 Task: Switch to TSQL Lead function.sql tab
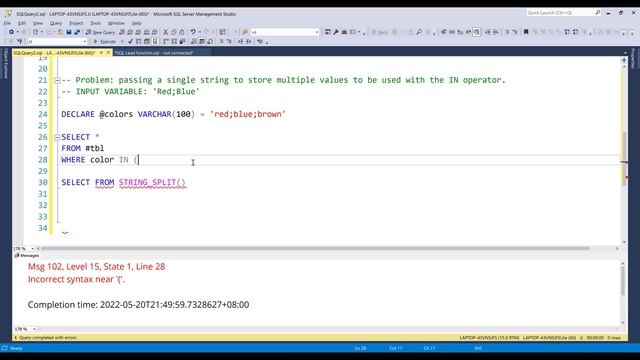154,53
